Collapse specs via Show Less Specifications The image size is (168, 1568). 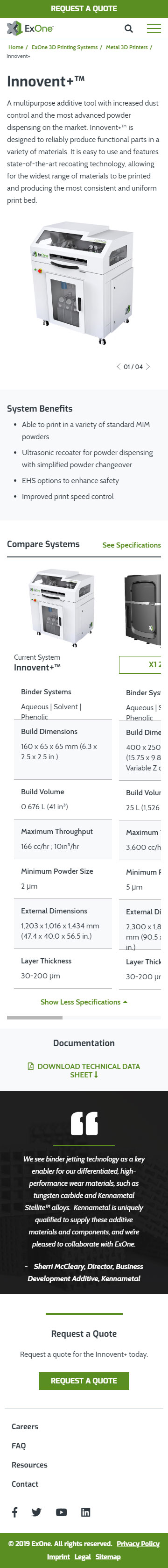pos(84,1002)
